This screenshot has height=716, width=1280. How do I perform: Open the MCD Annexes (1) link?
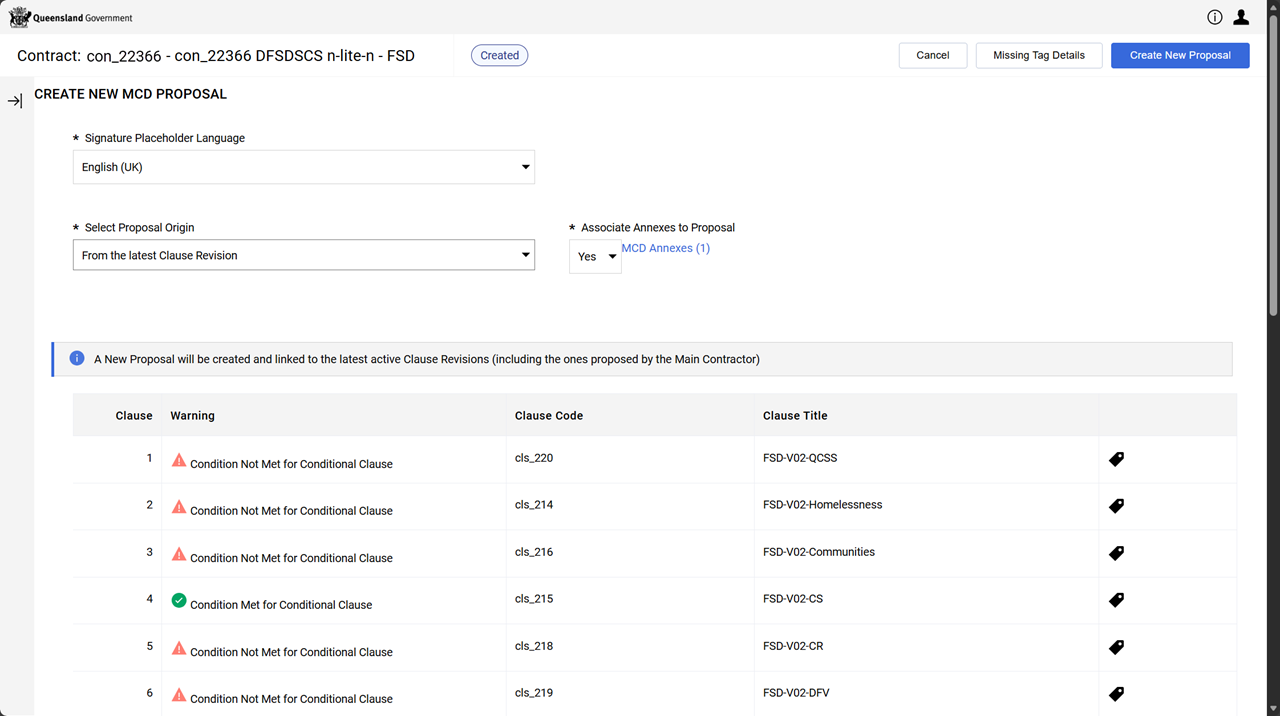[665, 248]
